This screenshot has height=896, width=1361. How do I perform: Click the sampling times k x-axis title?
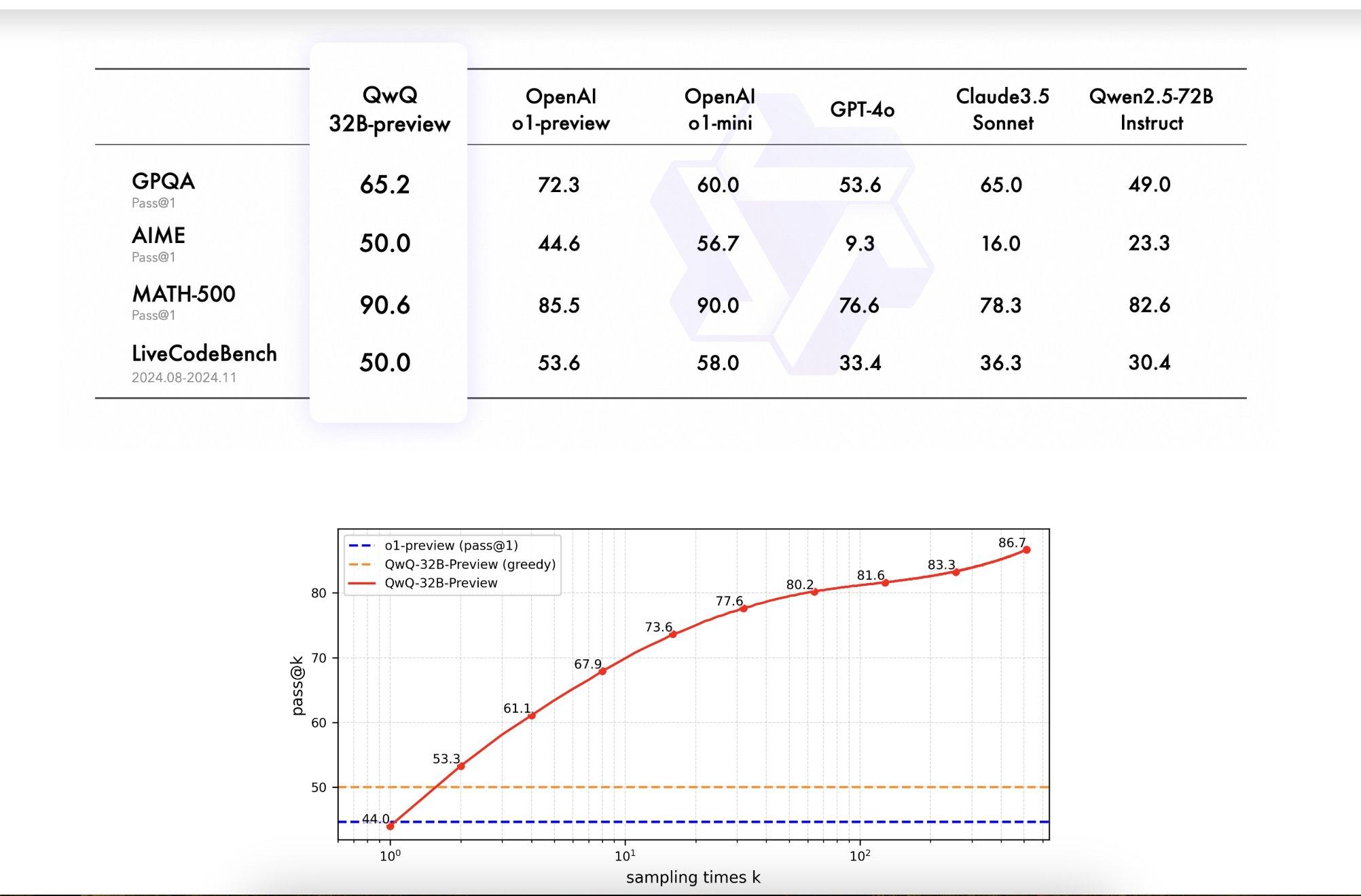693,877
